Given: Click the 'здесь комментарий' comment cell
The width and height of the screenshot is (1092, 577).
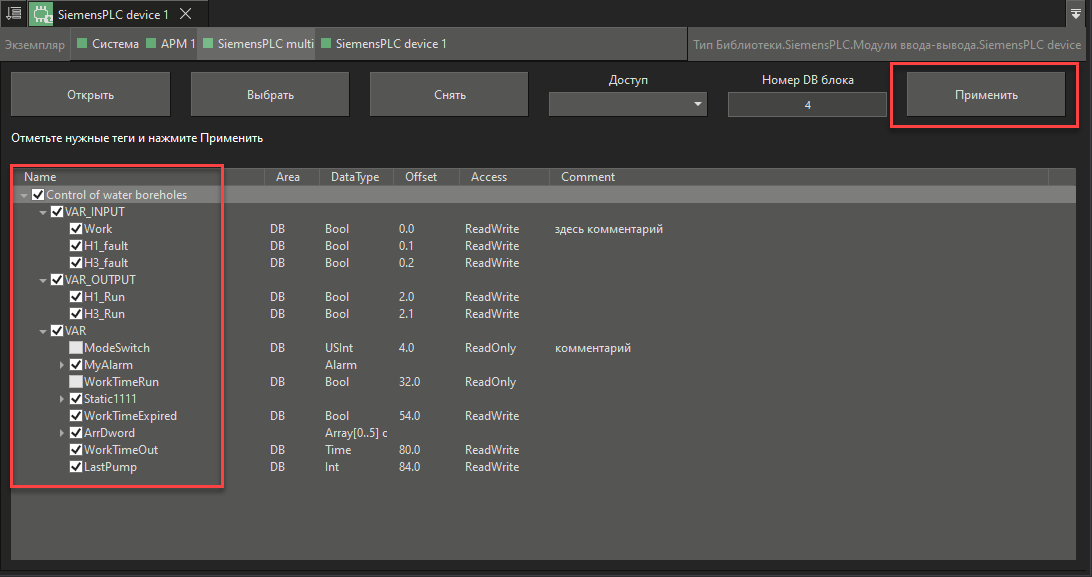Looking at the screenshot, I should 609,228.
